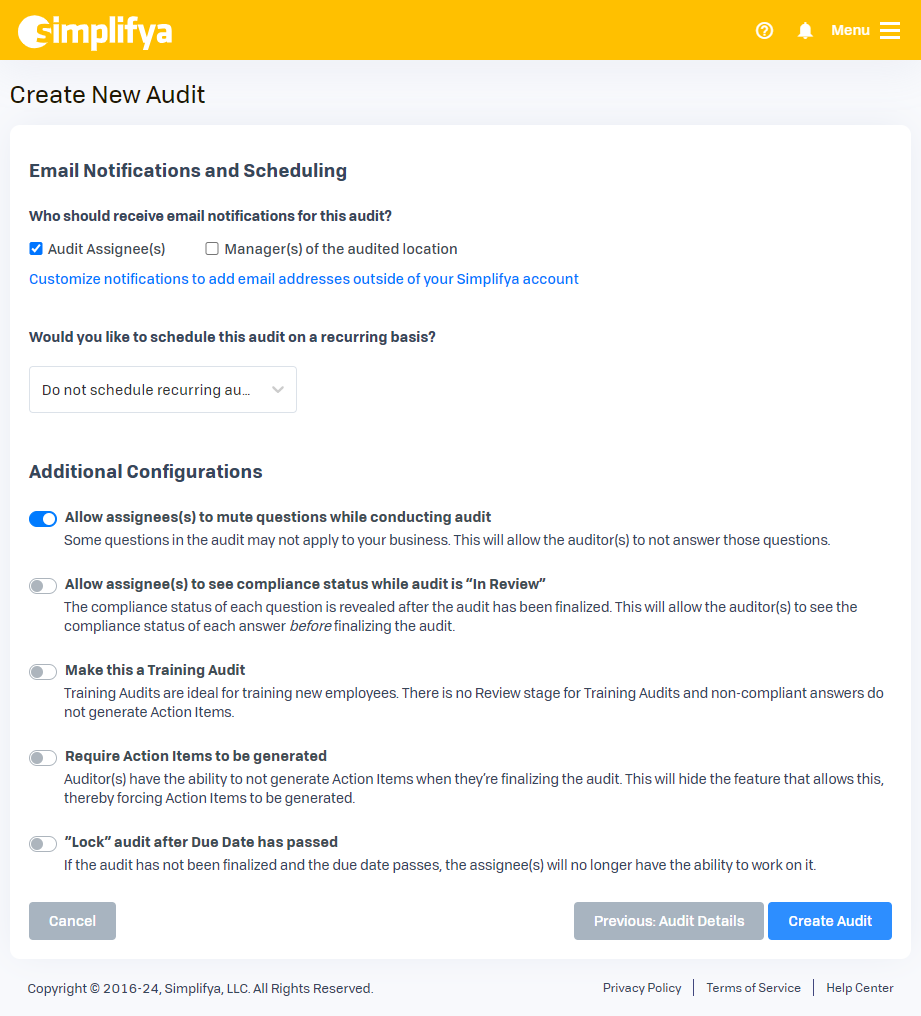
Task: Enable compliance status while In Review toggle
Action: point(43,585)
